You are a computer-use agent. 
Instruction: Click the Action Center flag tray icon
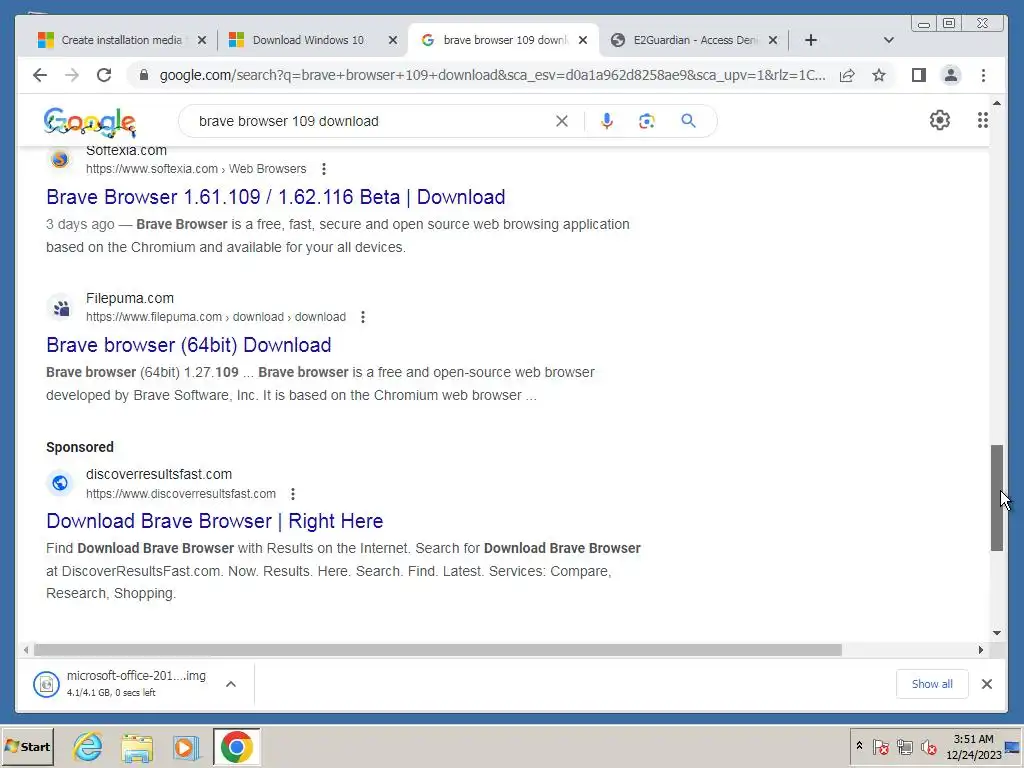pos(880,746)
